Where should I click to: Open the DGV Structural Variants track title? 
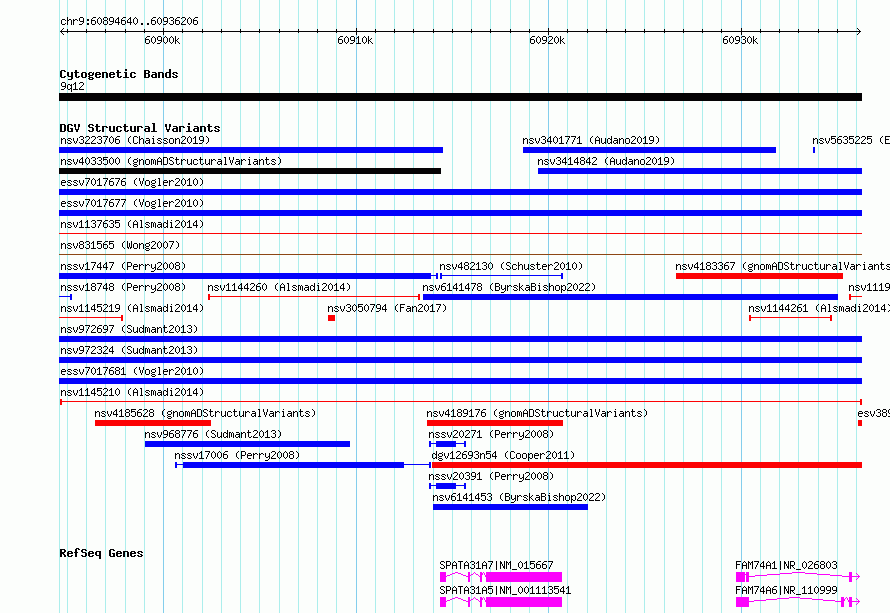click(x=140, y=128)
